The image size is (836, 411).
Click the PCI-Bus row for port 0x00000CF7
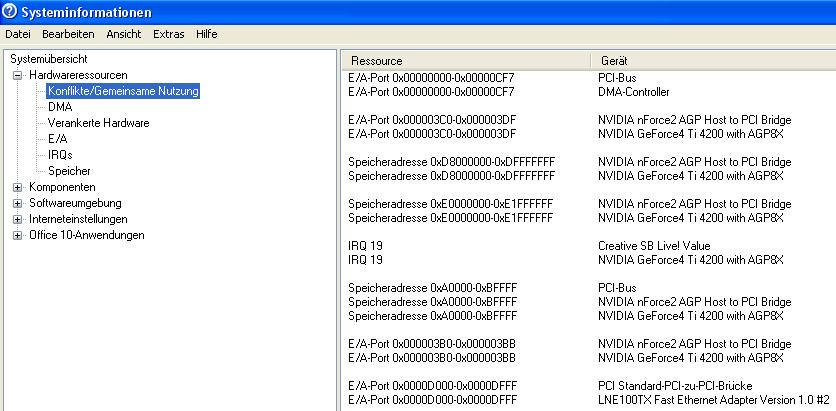tap(589, 78)
